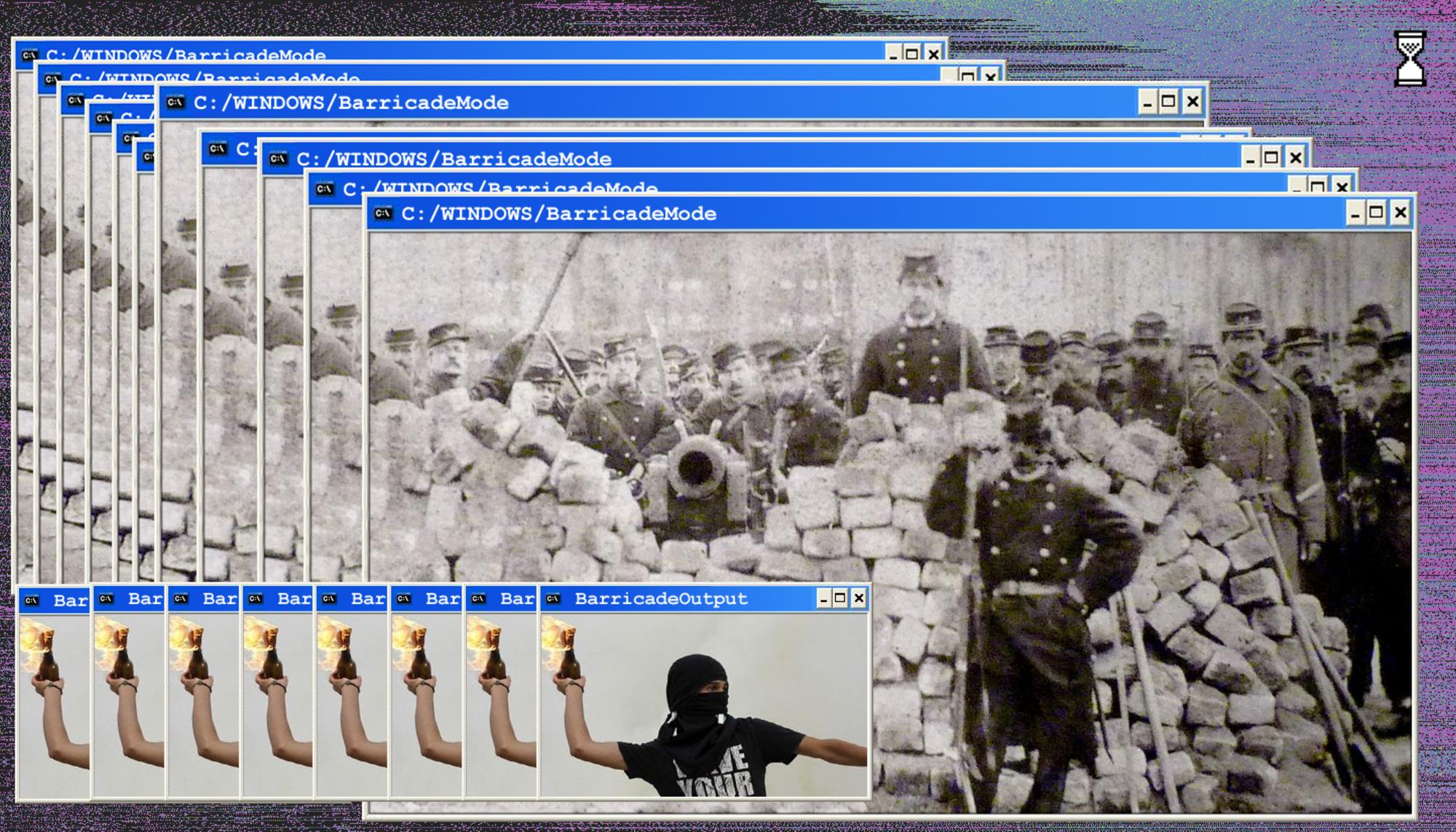This screenshot has width=1456, height=832.
Task: Maximize the rearmost BarricadeMode window
Action: (911, 53)
